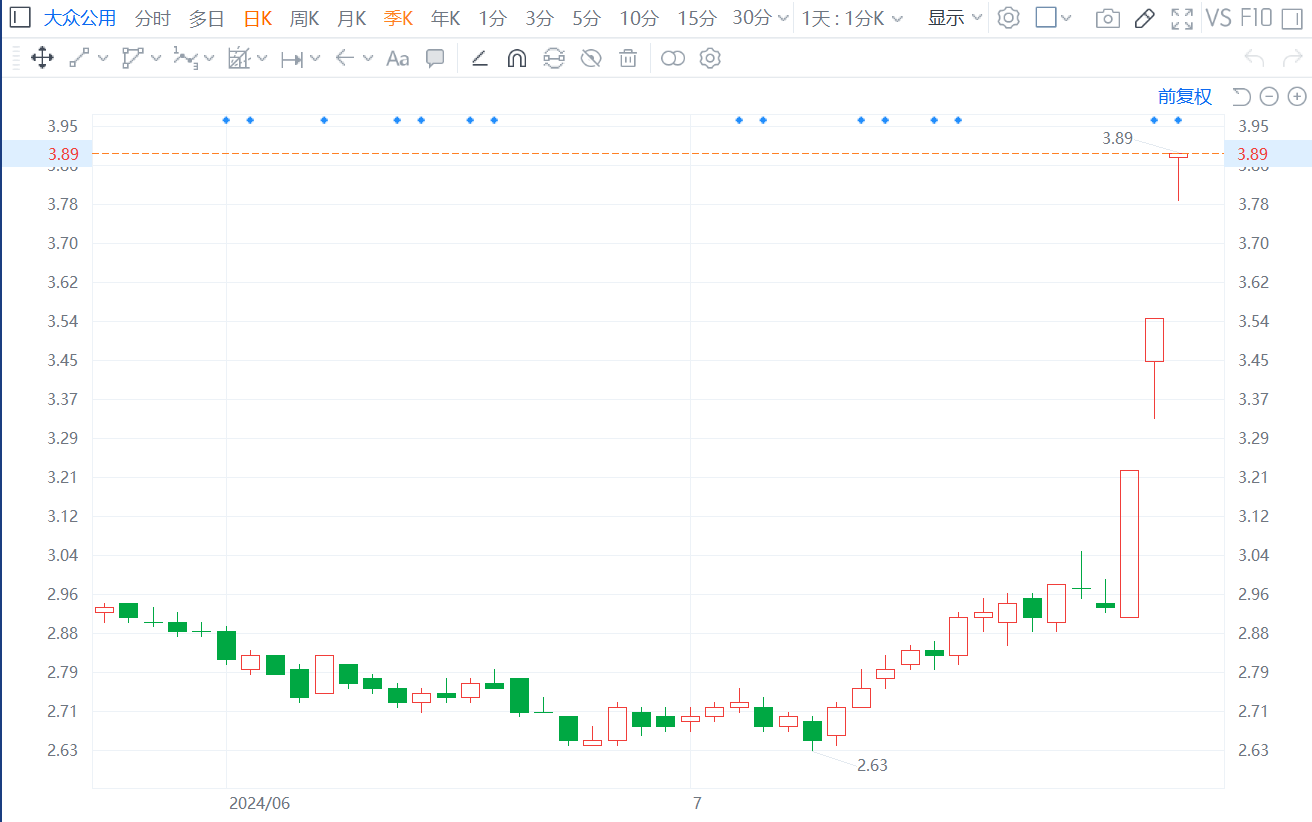Image resolution: width=1312 pixels, height=822 pixels.
Task: Delete drawings with the trash icon
Action: (x=628, y=58)
